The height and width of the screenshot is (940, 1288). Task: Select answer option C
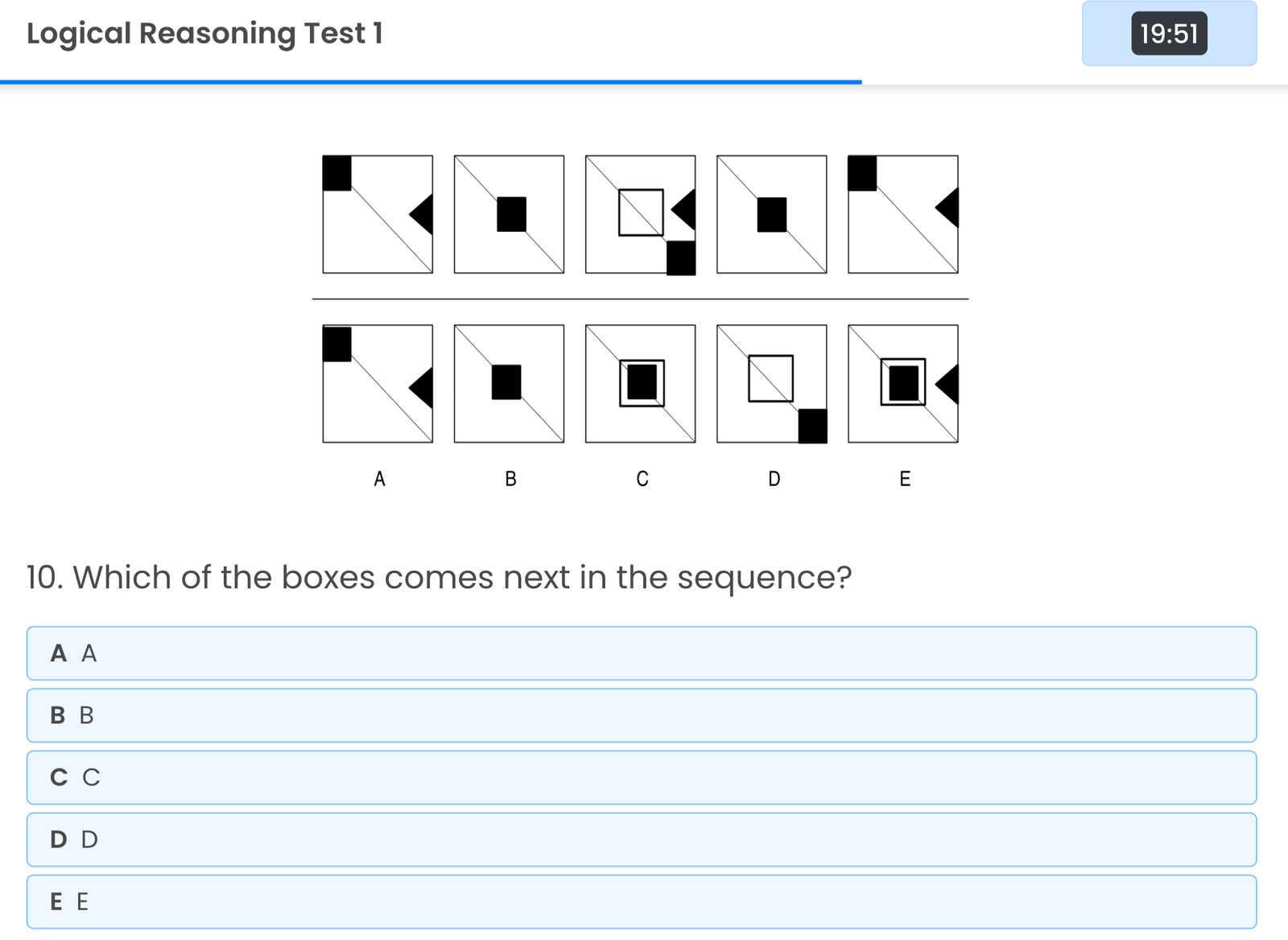pos(641,777)
